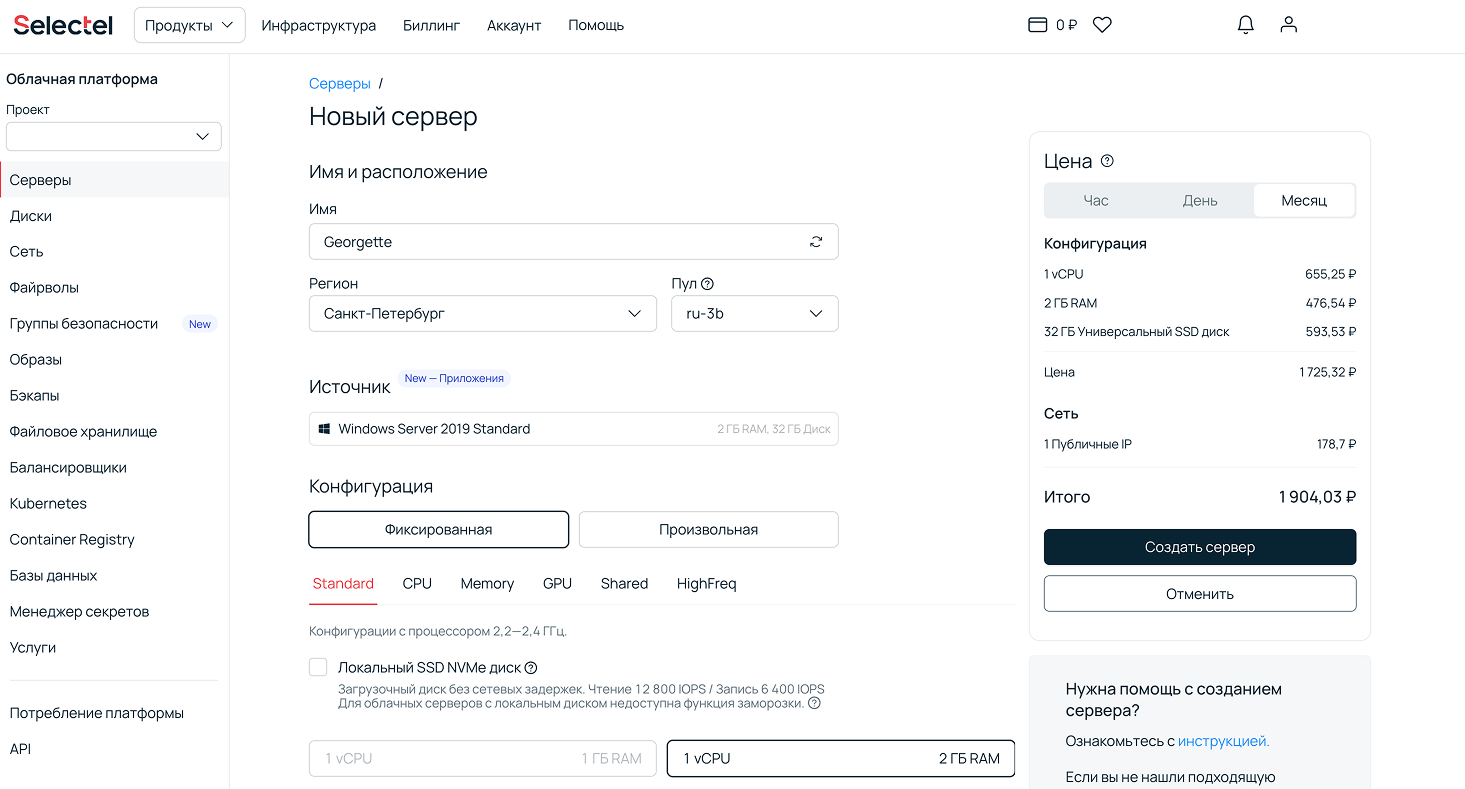The width and height of the screenshot is (1465, 789).
Task: Select the 1 vCPU 1 ГБ RAM option
Action: point(482,759)
